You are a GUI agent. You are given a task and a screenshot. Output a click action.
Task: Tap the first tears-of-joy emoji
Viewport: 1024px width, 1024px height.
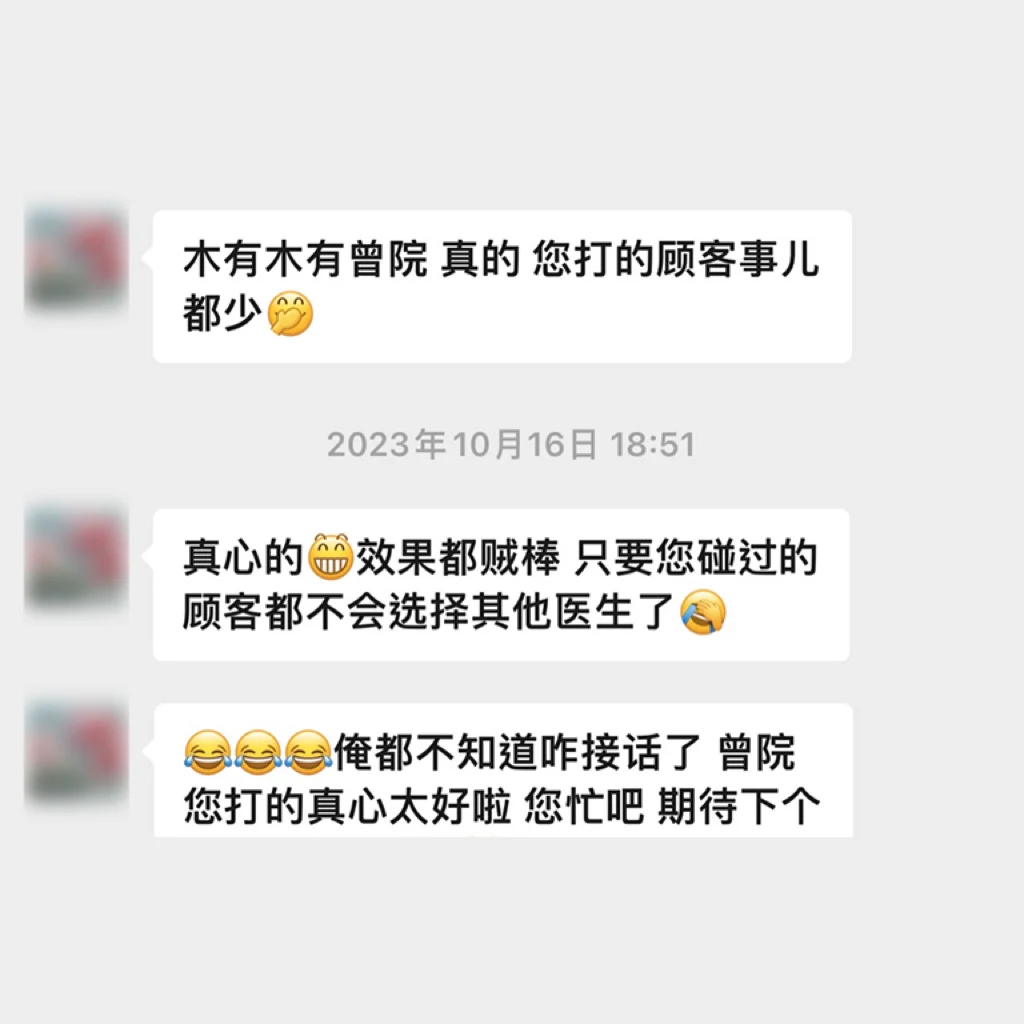(x=208, y=752)
